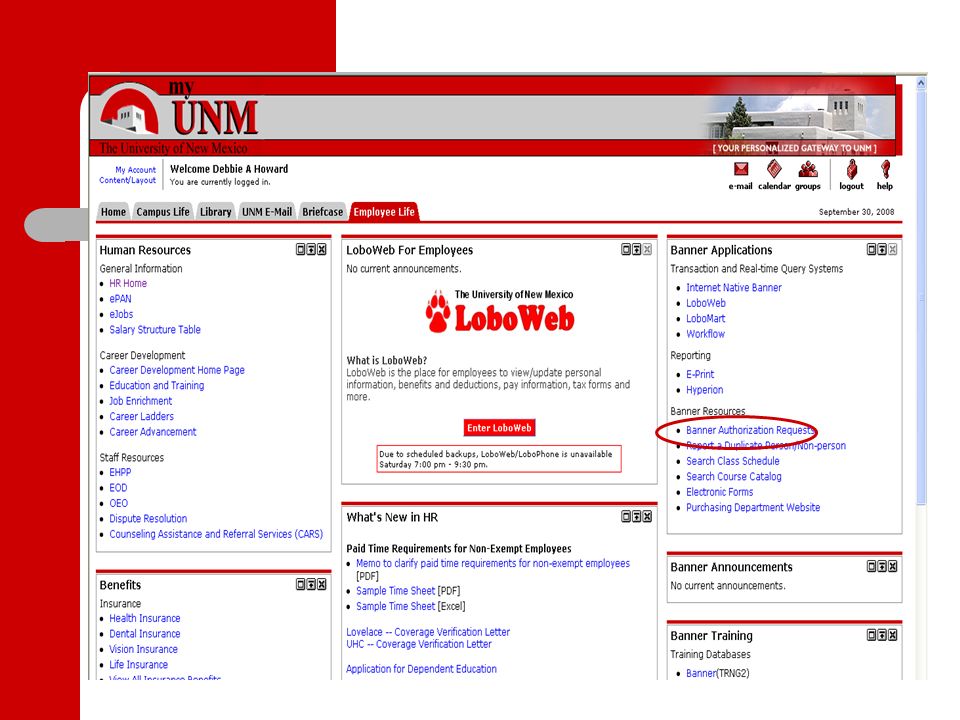
Task: Click the Enter LoboWeb button
Action: coord(499,428)
